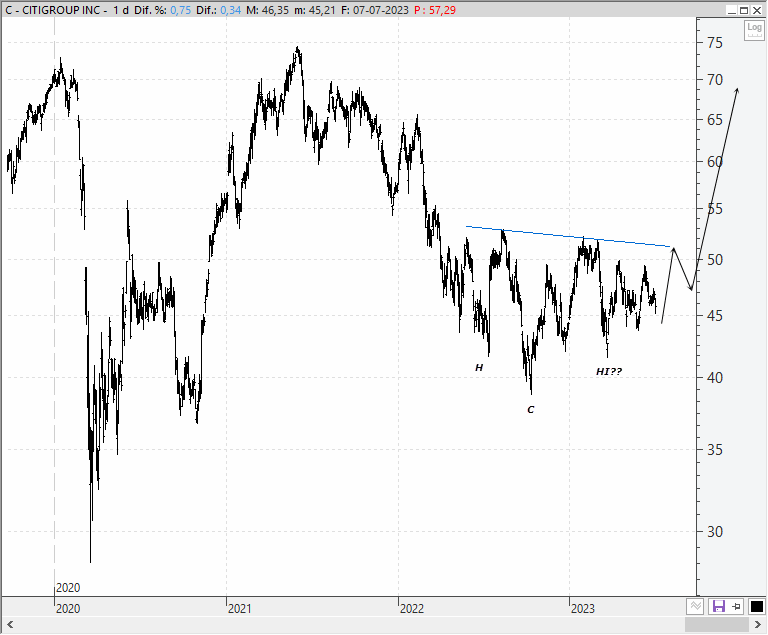Click the 2023 label on time axis

click(582, 609)
